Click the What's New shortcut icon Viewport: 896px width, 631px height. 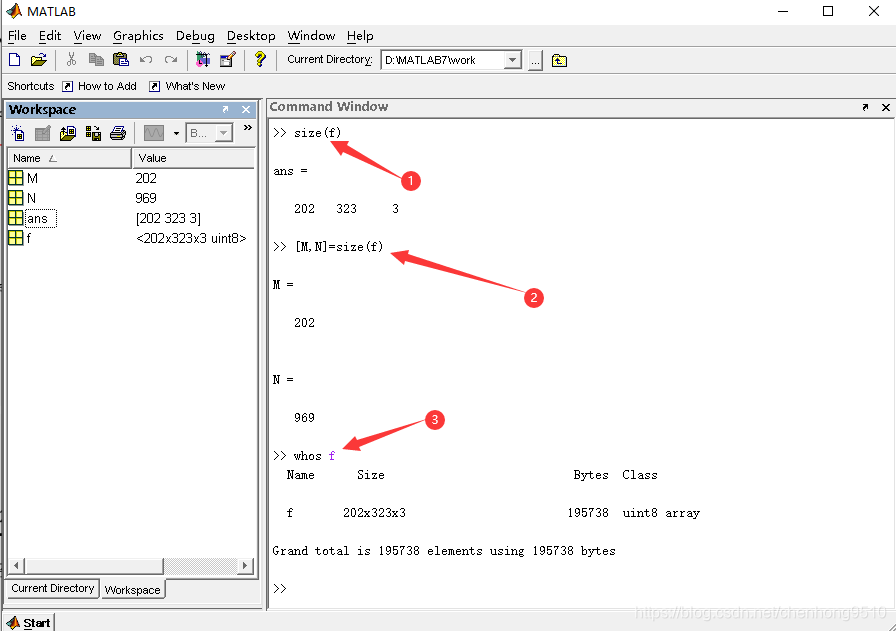coord(154,86)
